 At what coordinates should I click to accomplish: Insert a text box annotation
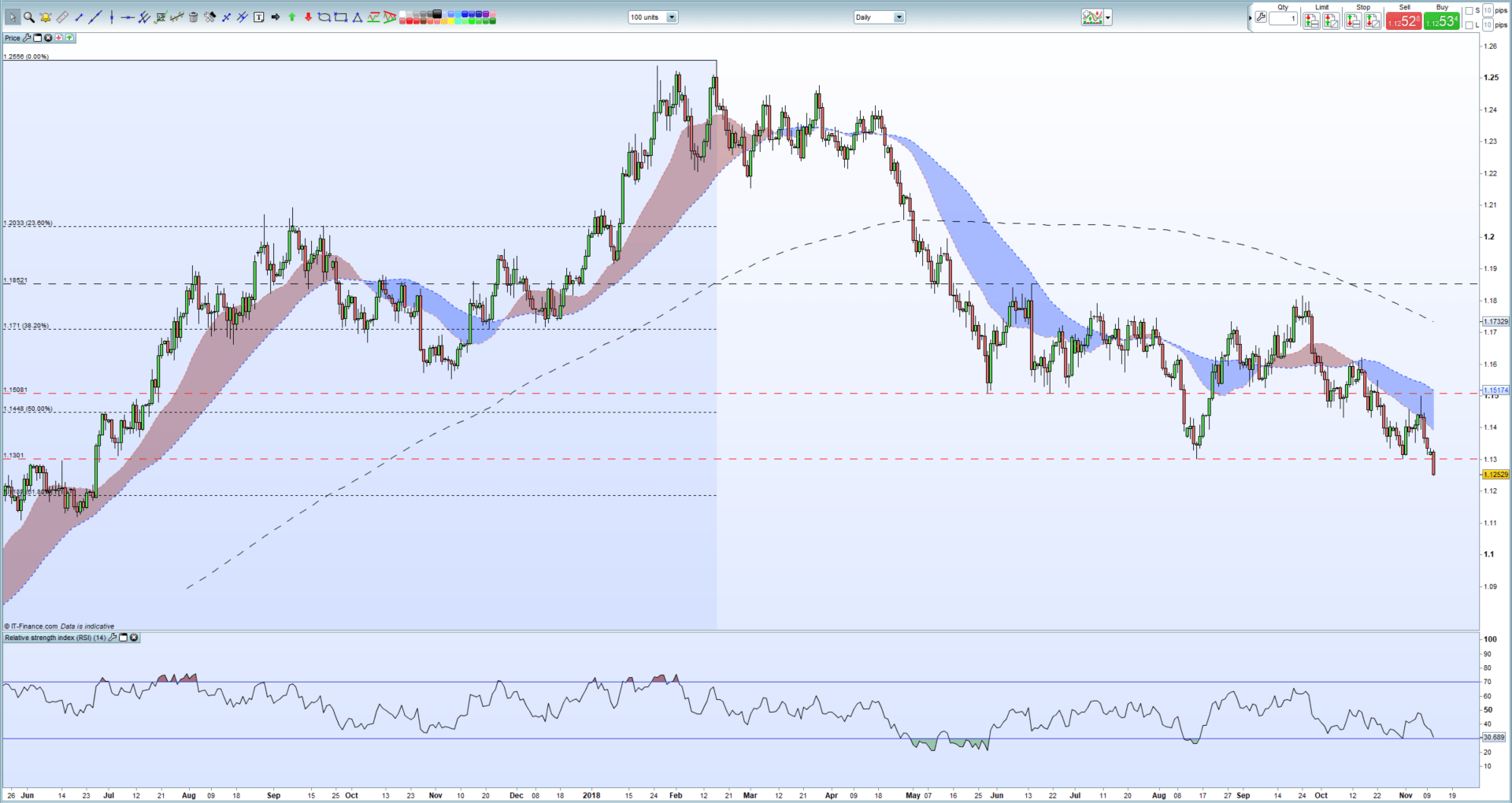click(258, 17)
